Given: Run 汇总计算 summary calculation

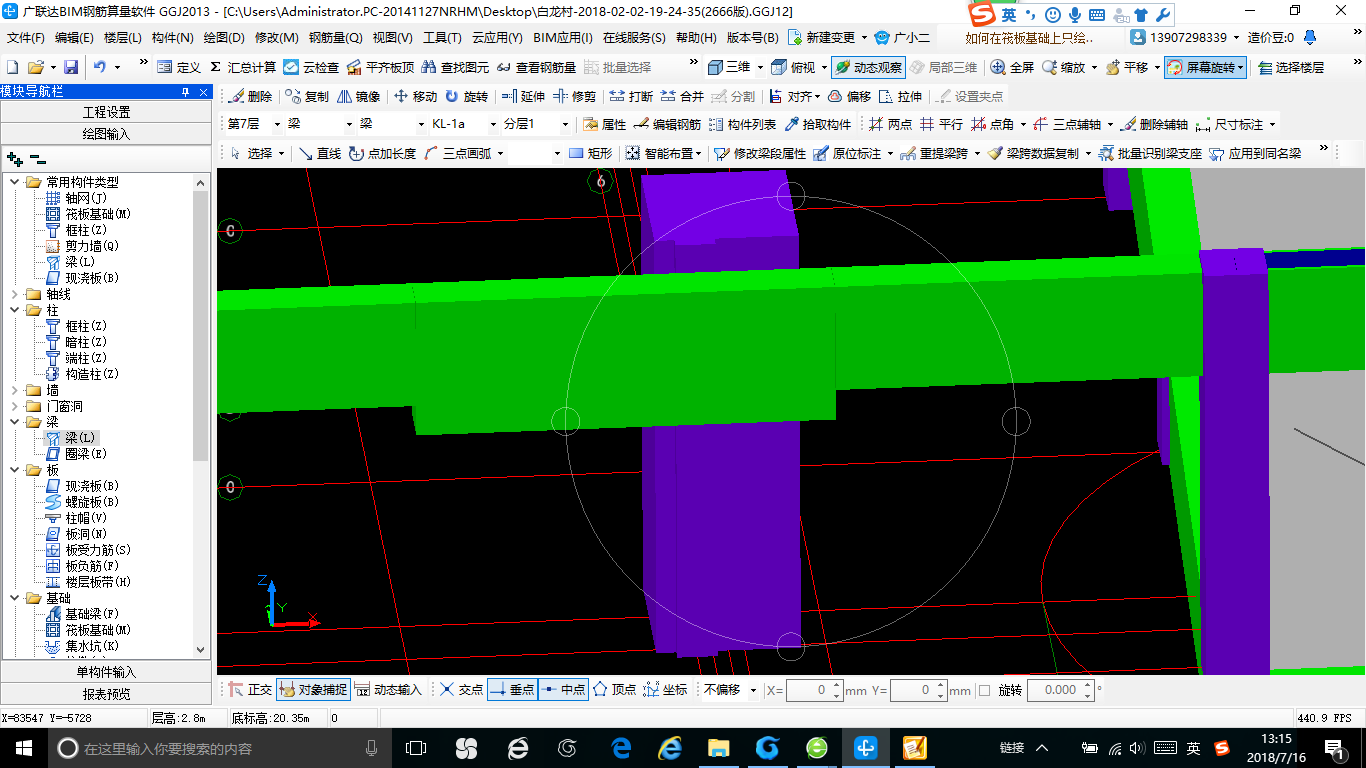Looking at the screenshot, I should [x=242, y=67].
